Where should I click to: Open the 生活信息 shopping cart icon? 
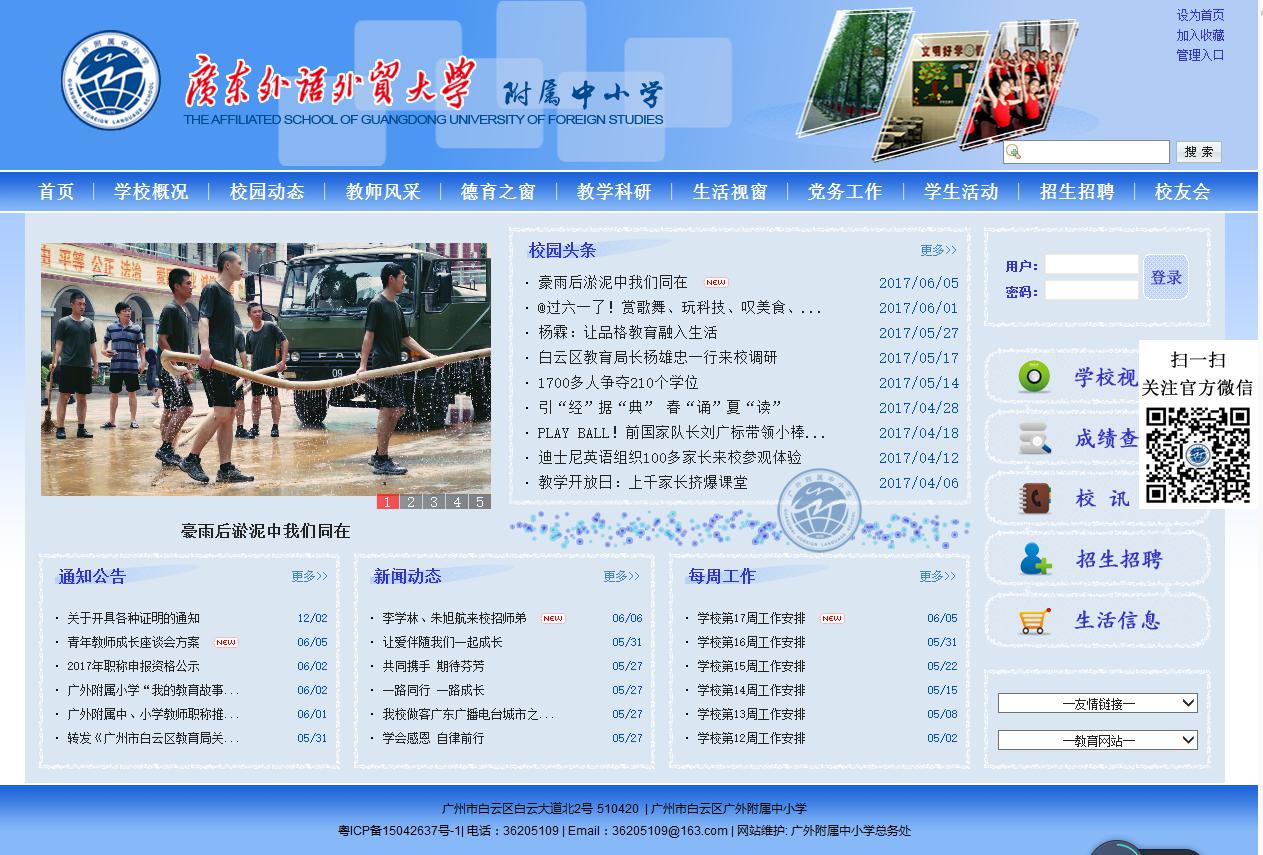(1034, 620)
